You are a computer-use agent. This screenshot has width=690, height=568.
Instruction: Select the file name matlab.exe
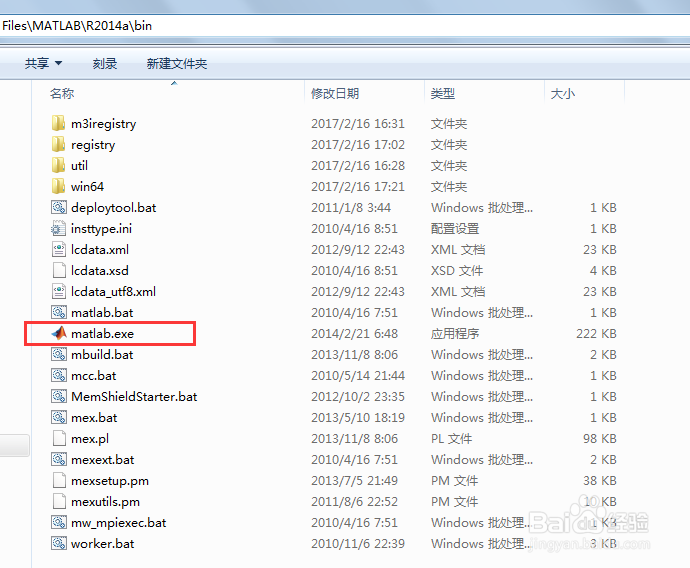coord(103,333)
